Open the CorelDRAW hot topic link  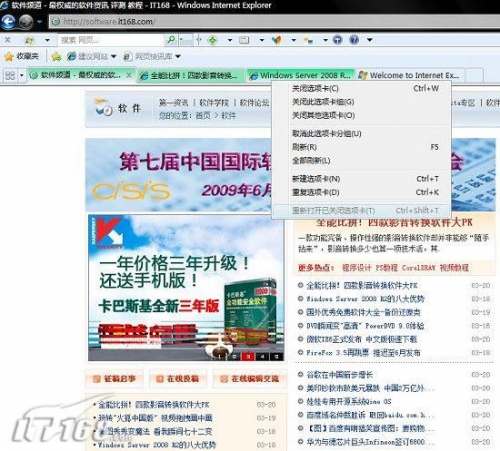(x=419, y=268)
